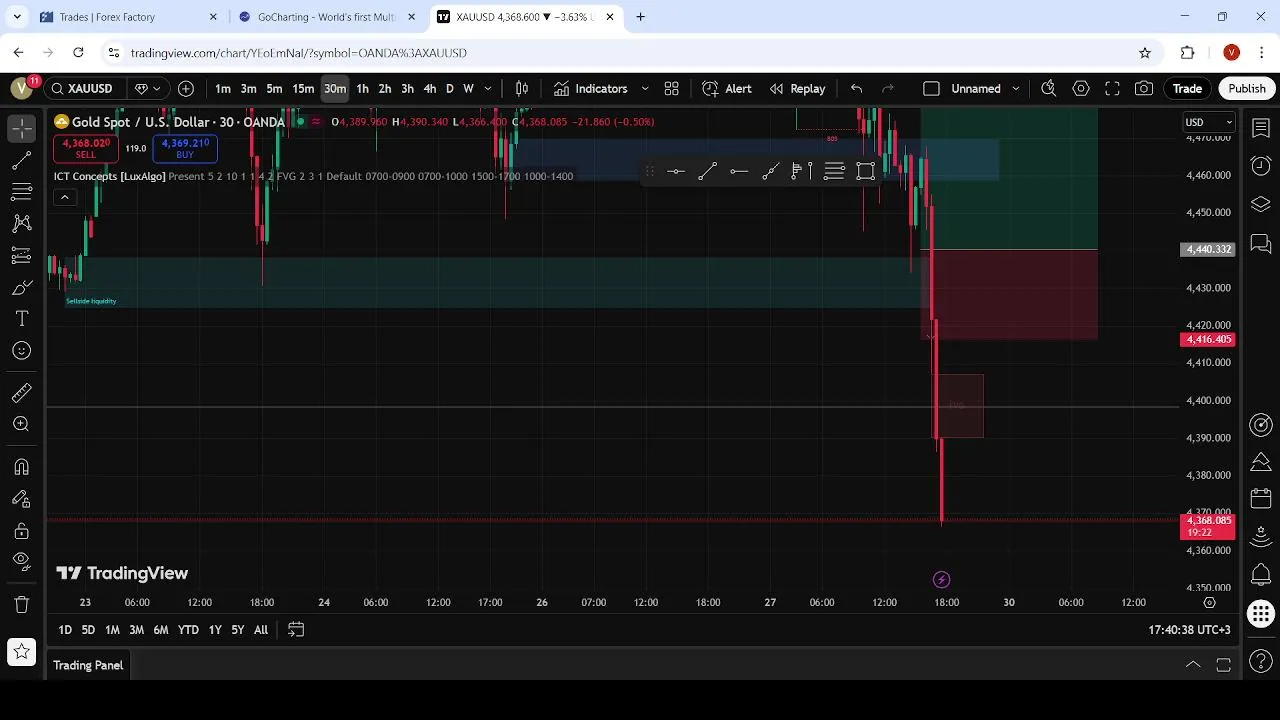Screen dimensions: 1280x720
Task: Open the forecasting and measurement tools
Action: click(x=21, y=256)
